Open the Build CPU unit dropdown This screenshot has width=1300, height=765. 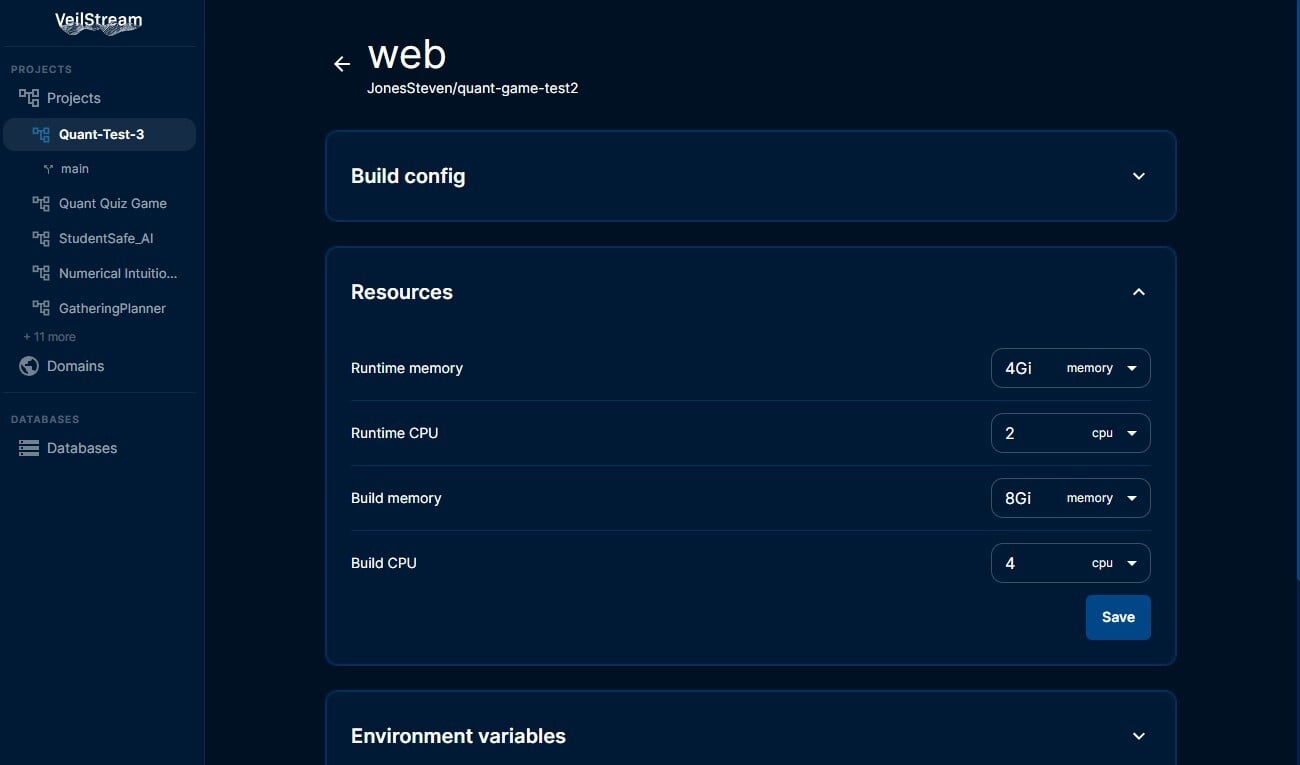(1131, 563)
